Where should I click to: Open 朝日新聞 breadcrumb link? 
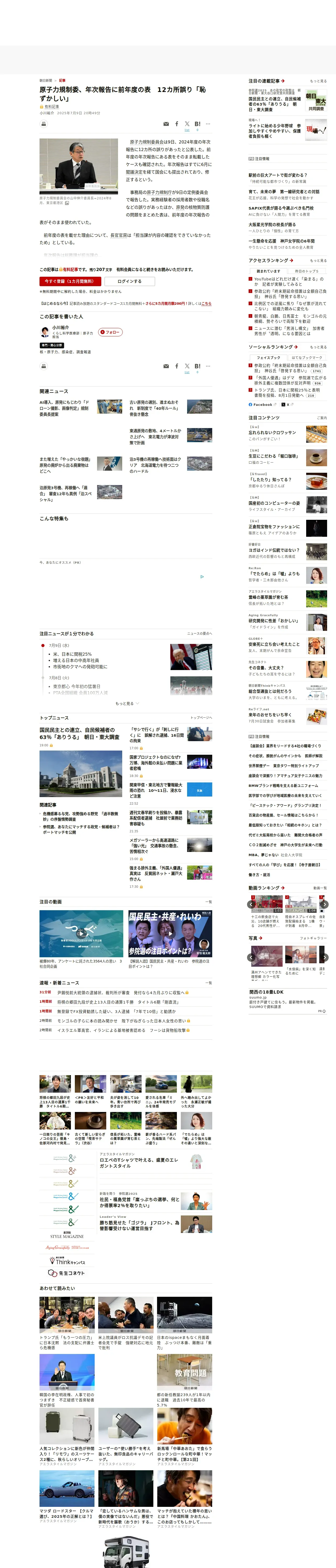pos(46,80)
